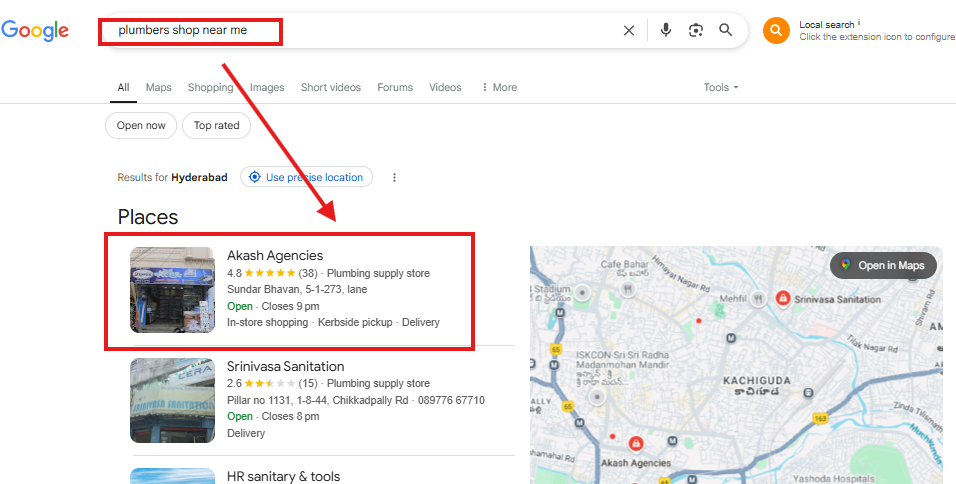The image size is (956, 484).
Task: Toggle the Top rated filter chip
Action: click(216, 126)
